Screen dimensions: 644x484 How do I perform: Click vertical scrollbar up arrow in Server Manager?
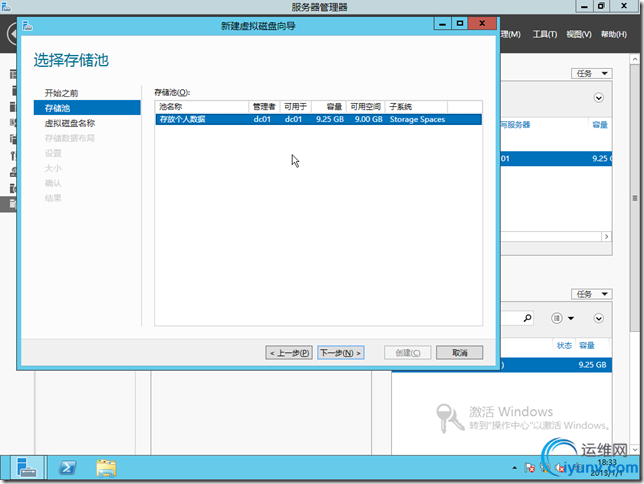(635, 59)
